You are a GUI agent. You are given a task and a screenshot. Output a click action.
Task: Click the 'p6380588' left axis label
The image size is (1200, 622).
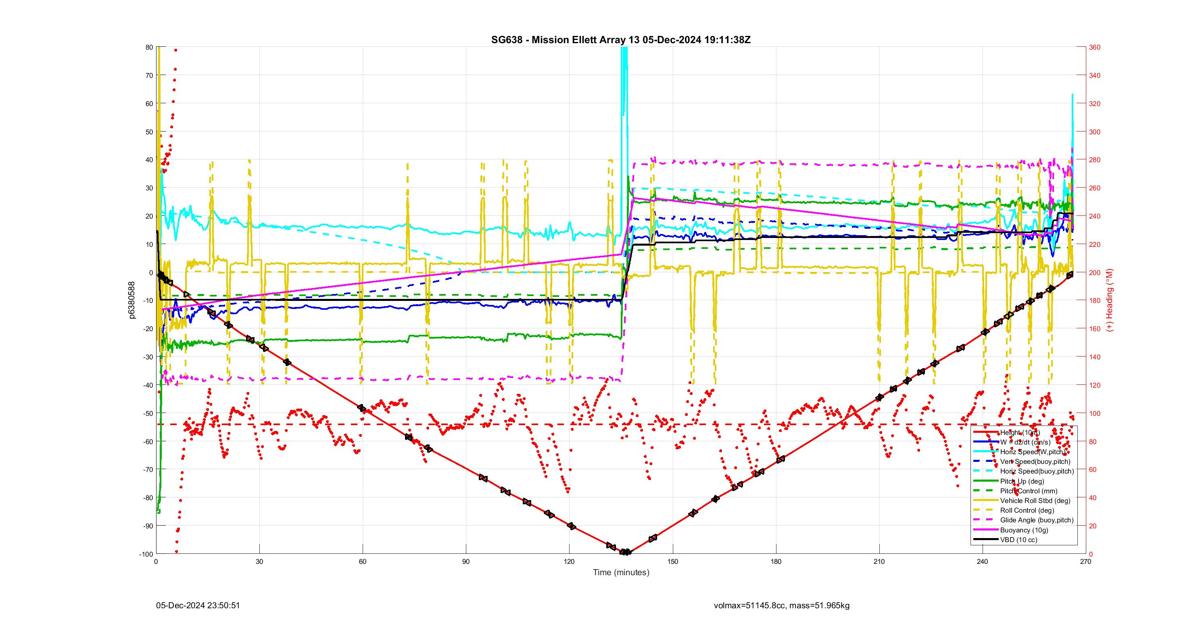131,300
